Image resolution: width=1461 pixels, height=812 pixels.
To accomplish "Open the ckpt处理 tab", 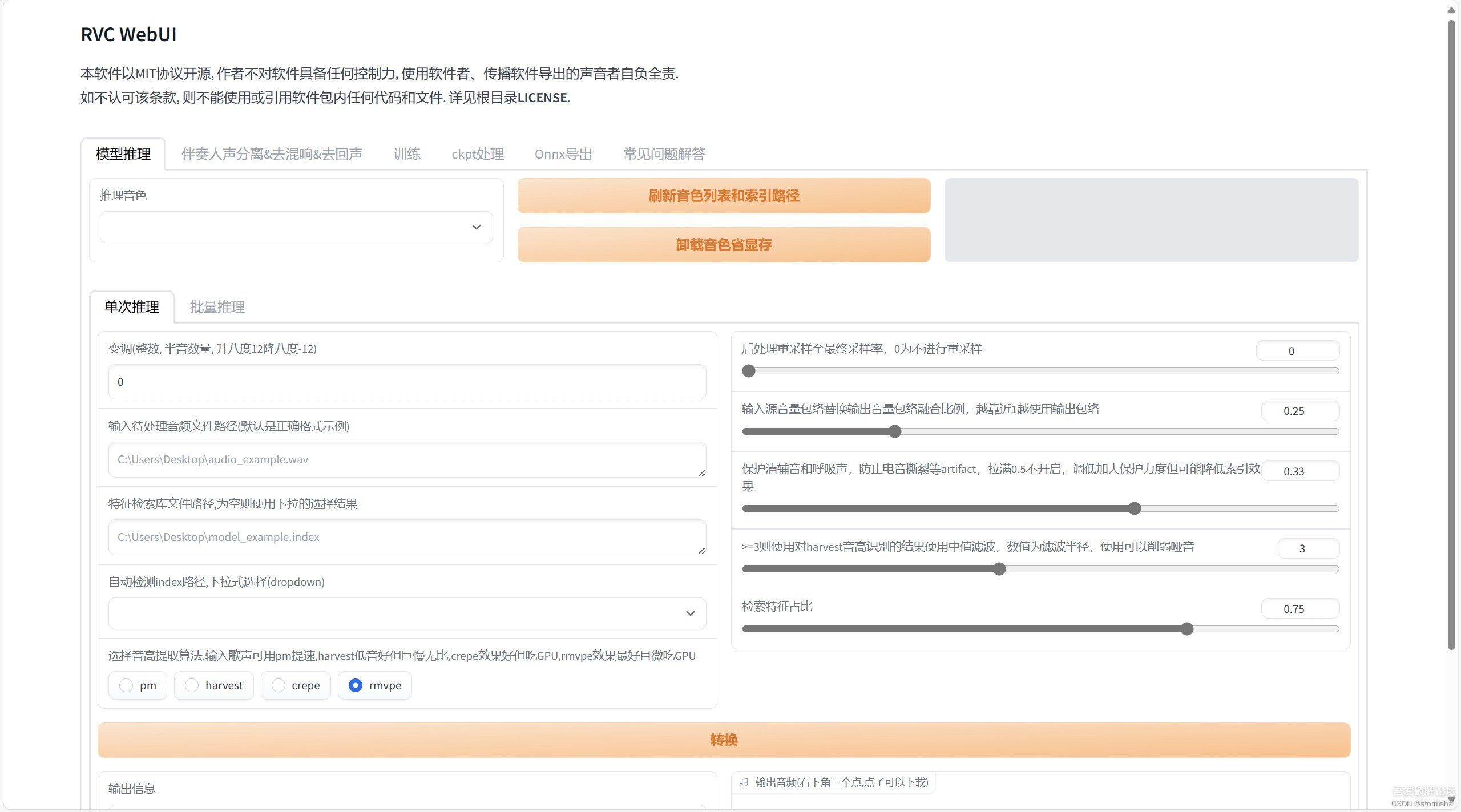I will 477,153.
